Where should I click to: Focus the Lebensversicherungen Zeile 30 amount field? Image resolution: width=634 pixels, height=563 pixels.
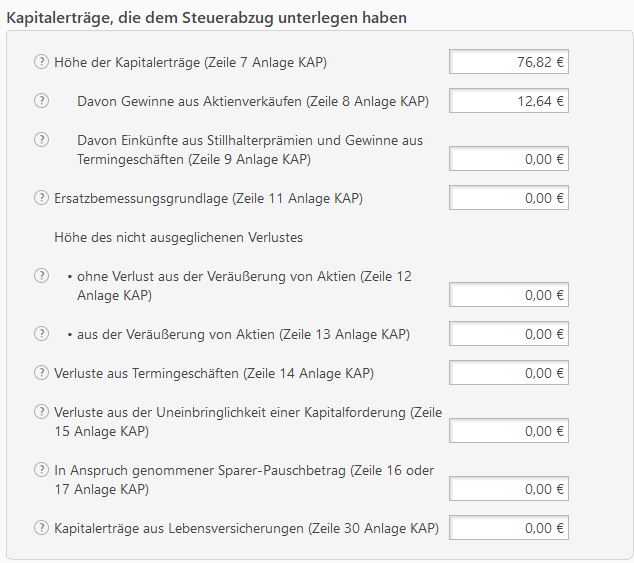pos(508,528)
